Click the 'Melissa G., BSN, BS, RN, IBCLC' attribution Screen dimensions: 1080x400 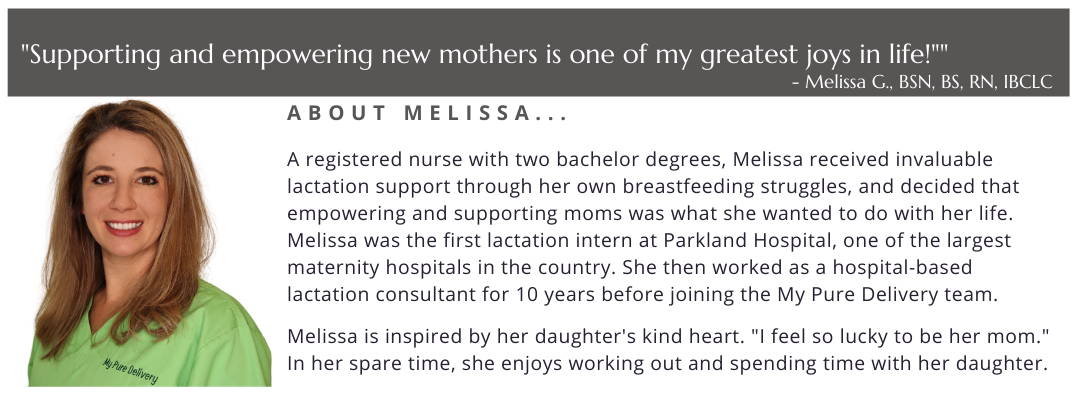(928, 82)
